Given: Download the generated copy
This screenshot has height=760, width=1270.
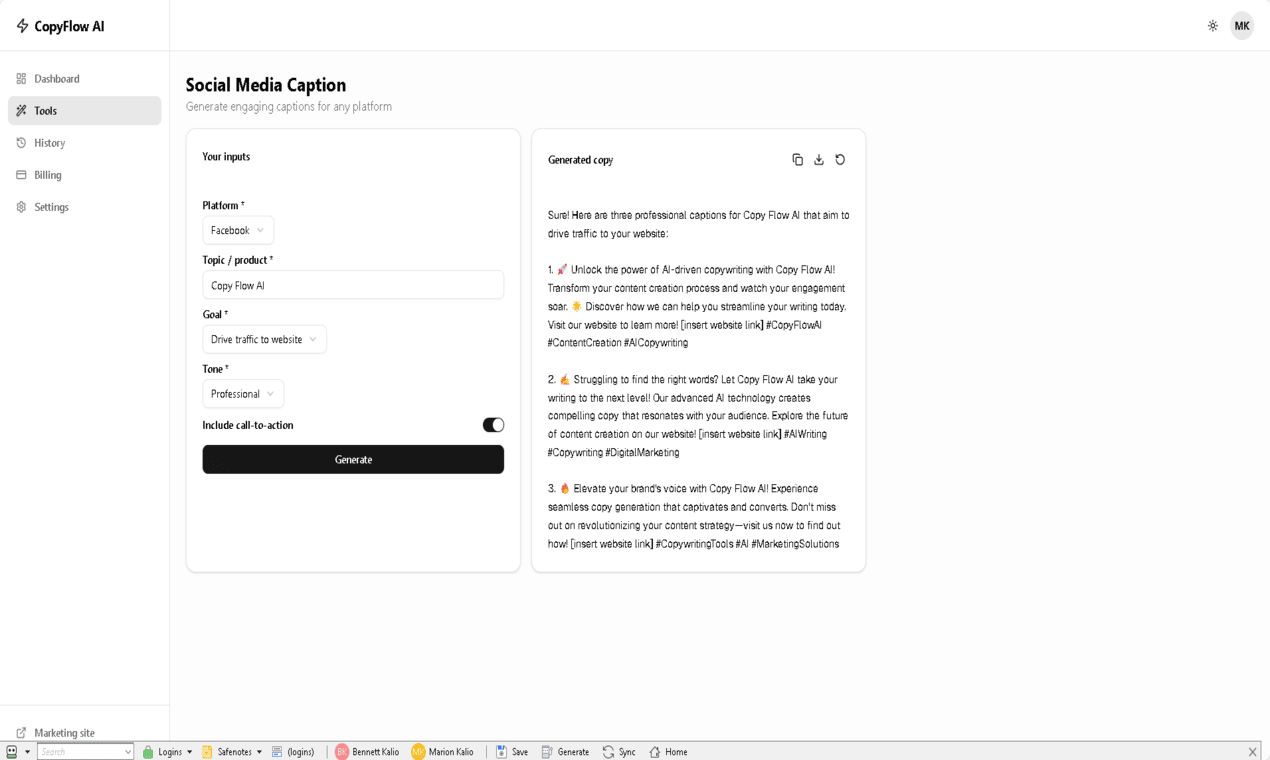Looking at the screenshot, I should [818, 159].
